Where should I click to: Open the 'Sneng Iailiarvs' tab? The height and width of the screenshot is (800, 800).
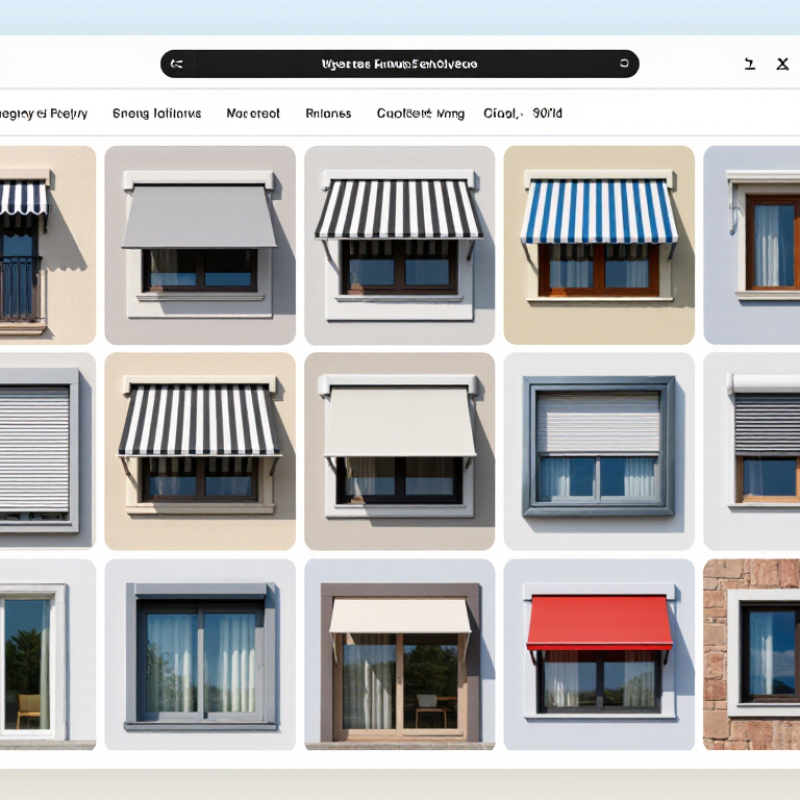(x=157, y=113)
